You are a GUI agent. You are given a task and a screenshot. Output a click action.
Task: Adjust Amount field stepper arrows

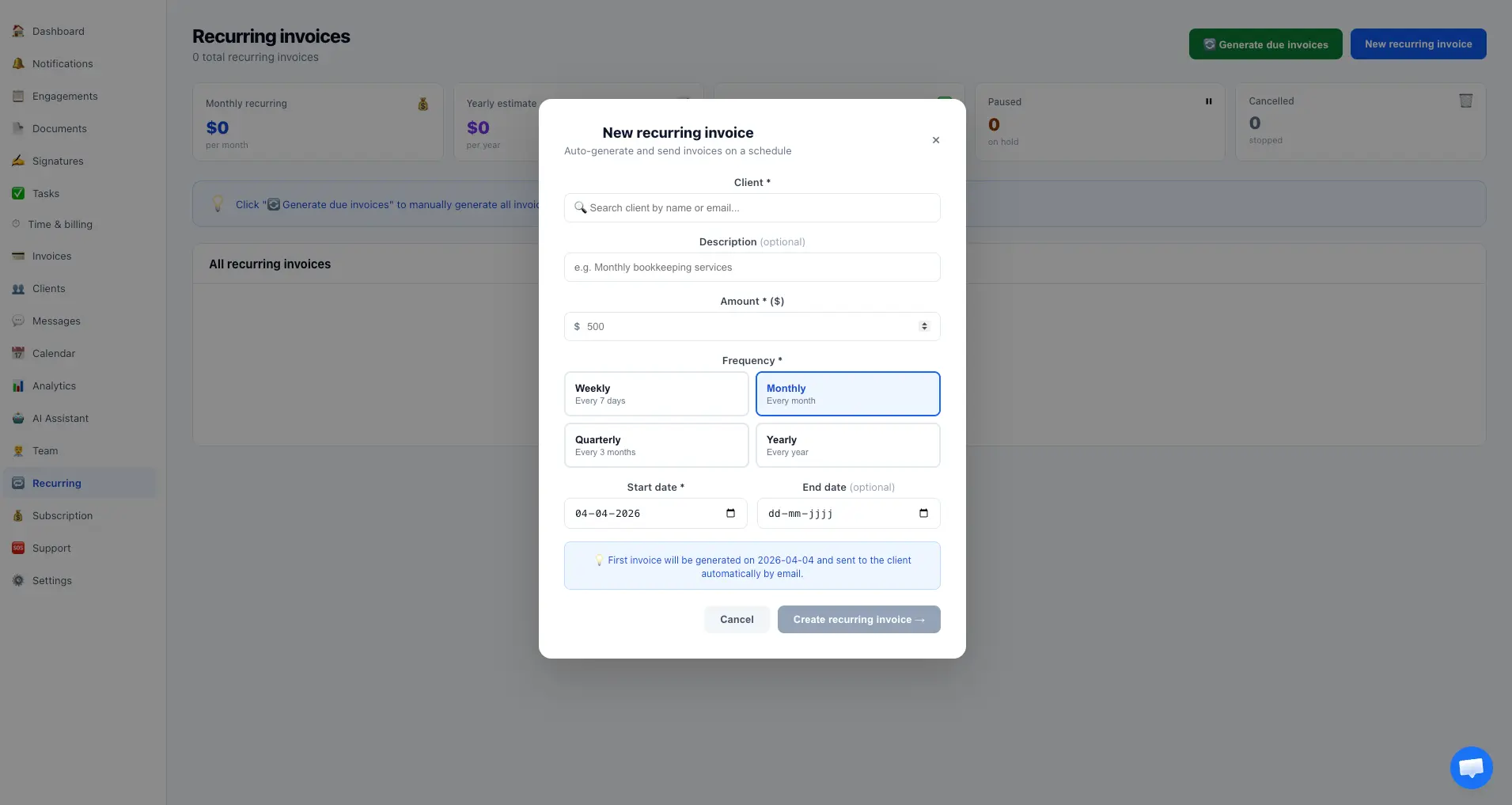[x=924, y=326]
